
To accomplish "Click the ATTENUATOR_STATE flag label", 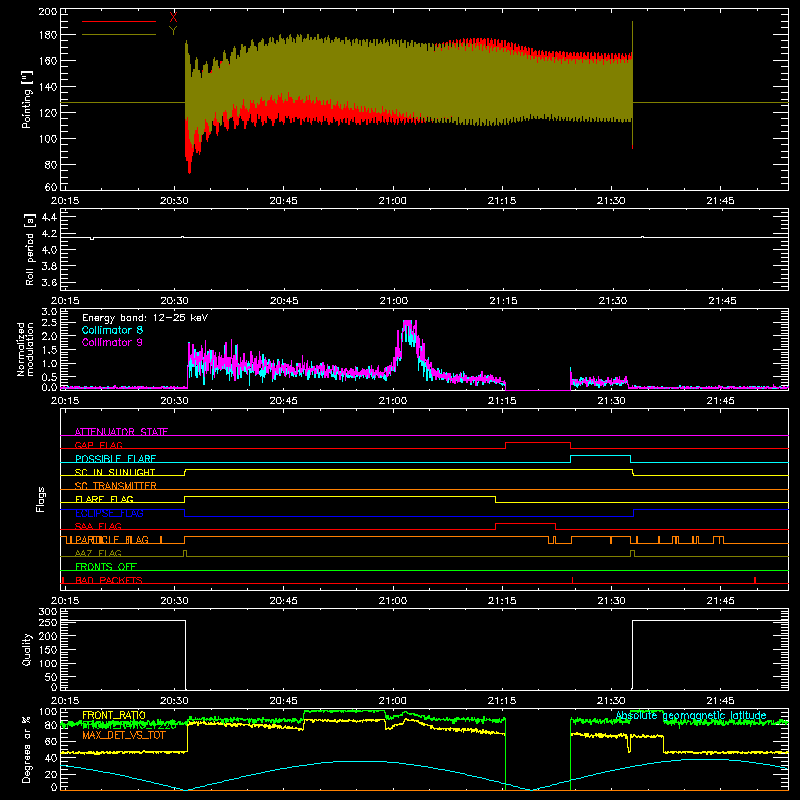I will pyautogui.click(x=121, y=432).
